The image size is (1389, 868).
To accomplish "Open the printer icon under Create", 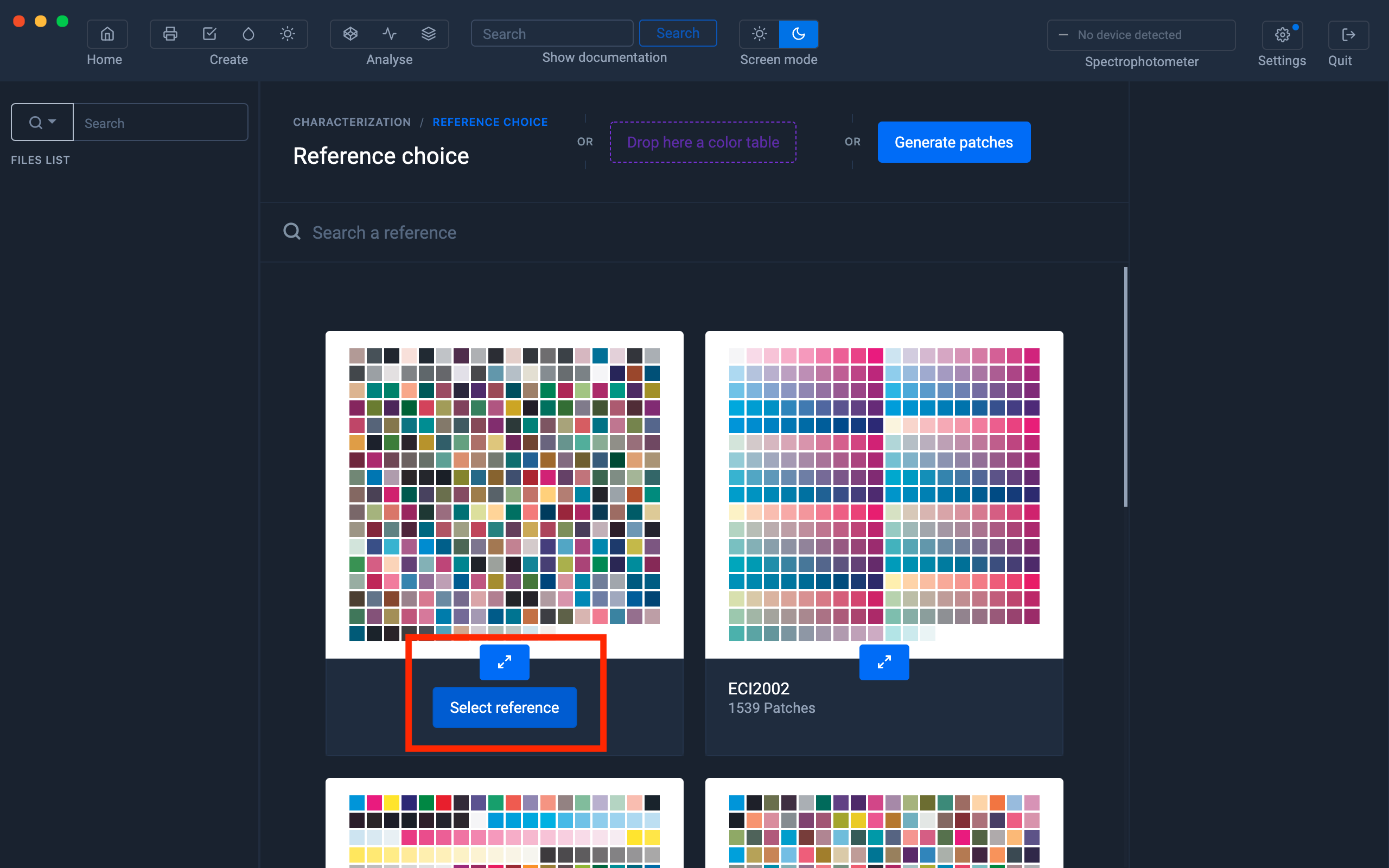I will pos(170,34).
